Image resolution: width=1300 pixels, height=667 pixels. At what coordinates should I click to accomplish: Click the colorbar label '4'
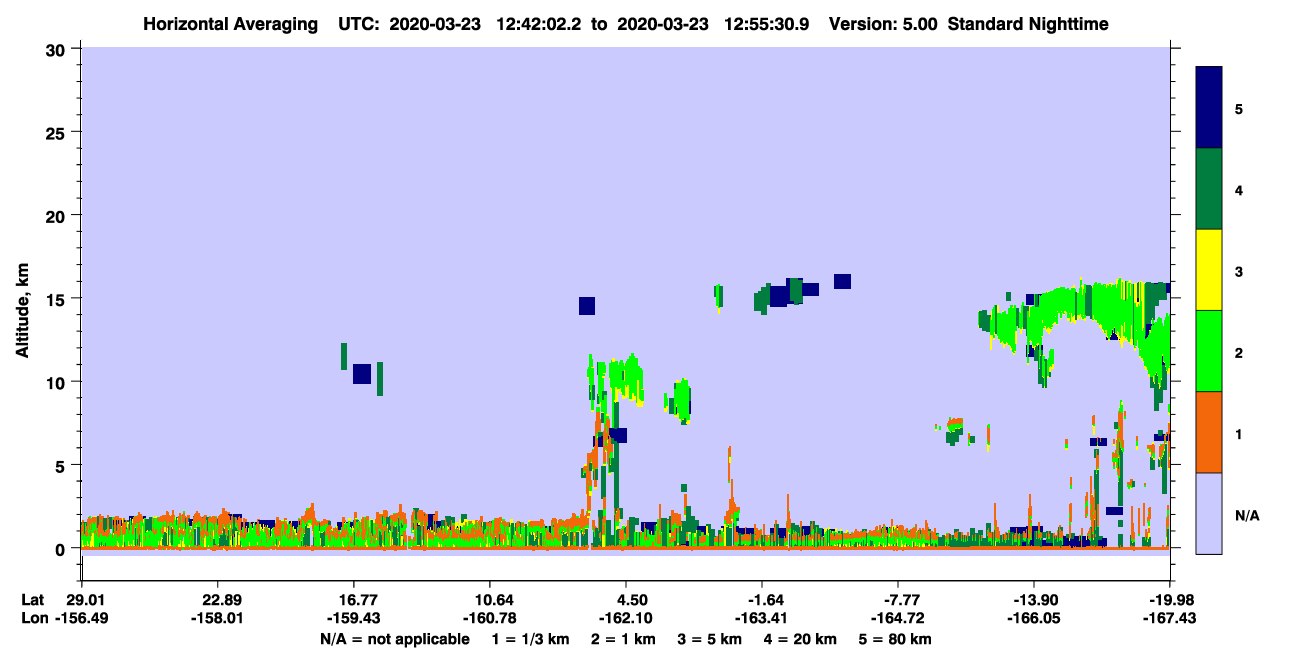1240,190
